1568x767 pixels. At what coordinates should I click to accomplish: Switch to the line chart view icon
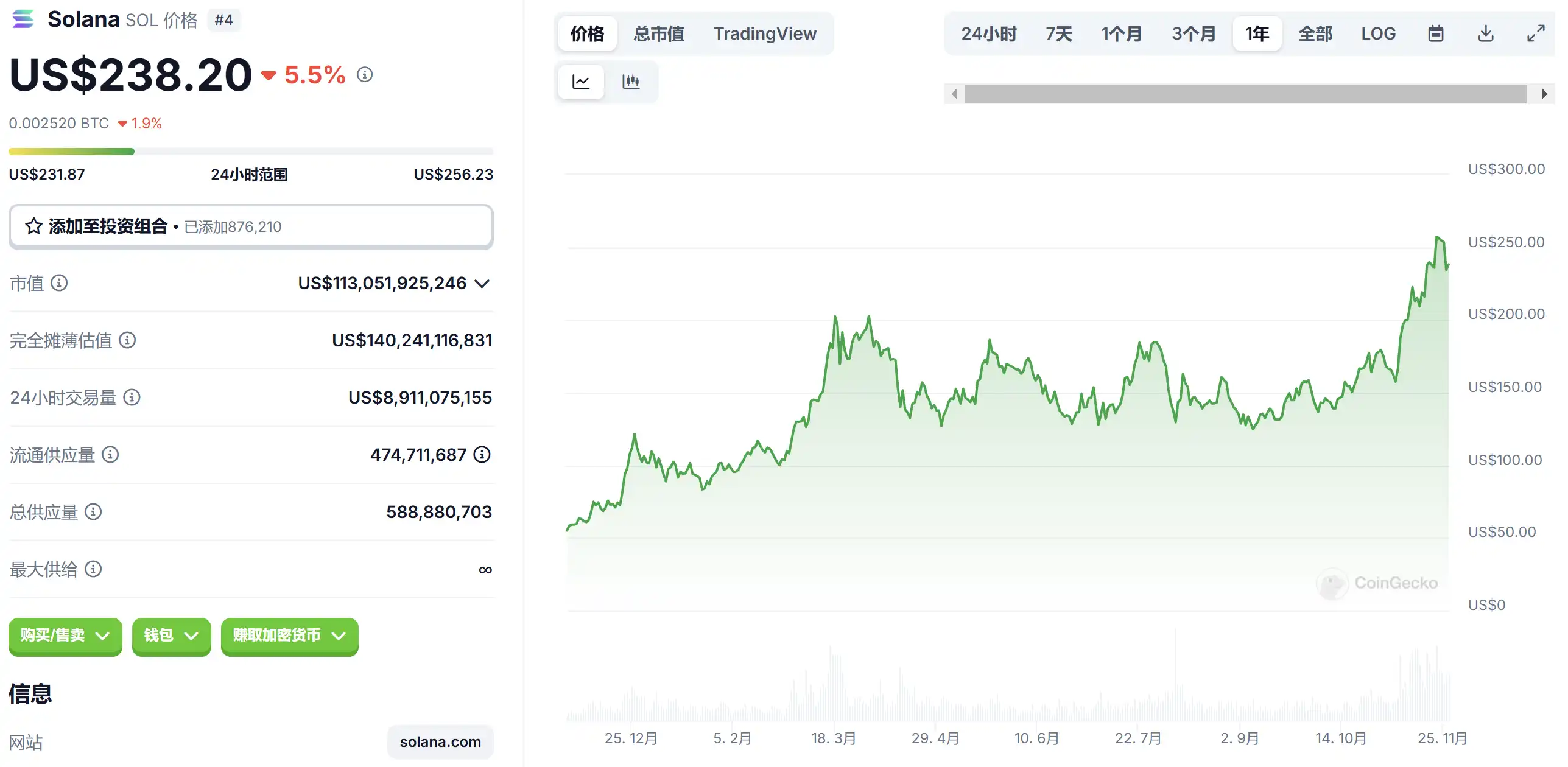click(581, 82)
